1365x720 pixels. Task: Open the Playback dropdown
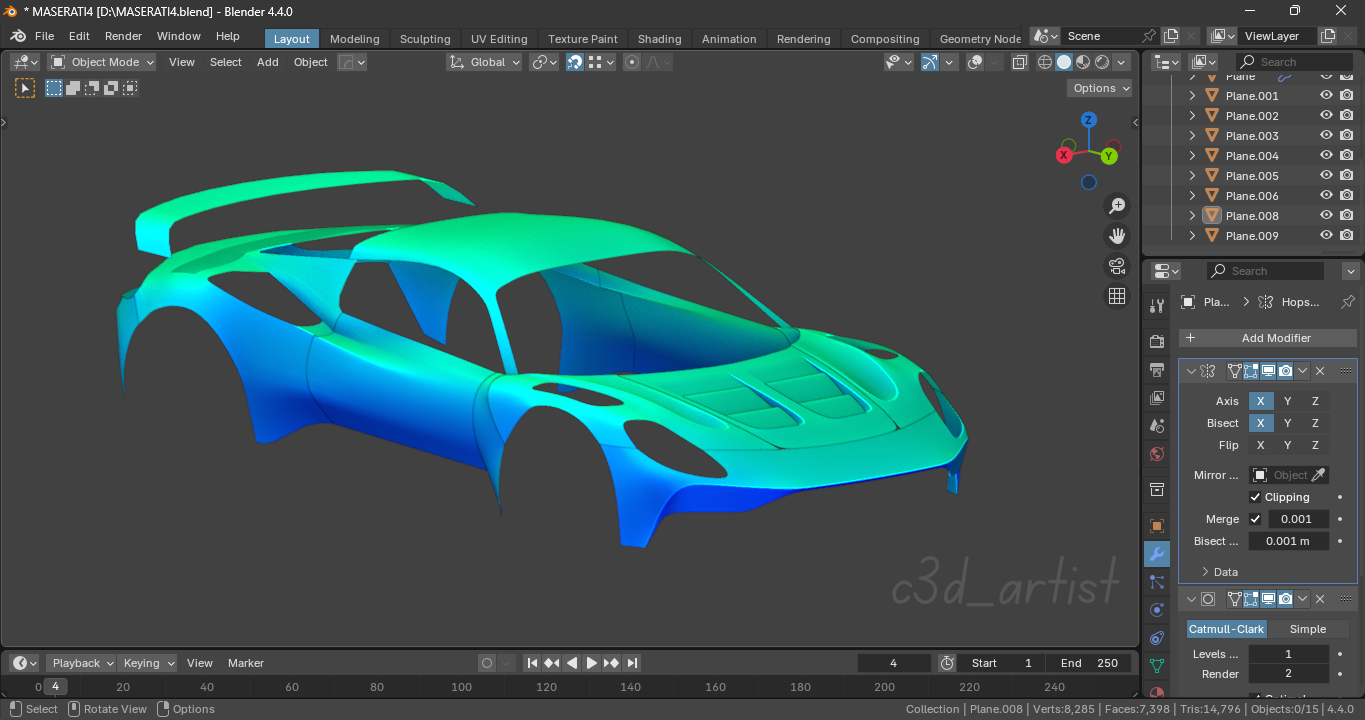pyautogui.click(x=81, y=663)
